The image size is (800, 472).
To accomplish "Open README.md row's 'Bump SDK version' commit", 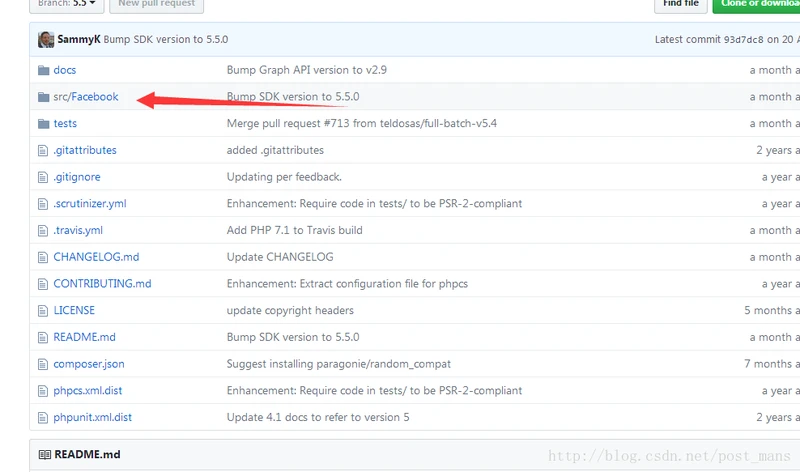I will 293,337.
